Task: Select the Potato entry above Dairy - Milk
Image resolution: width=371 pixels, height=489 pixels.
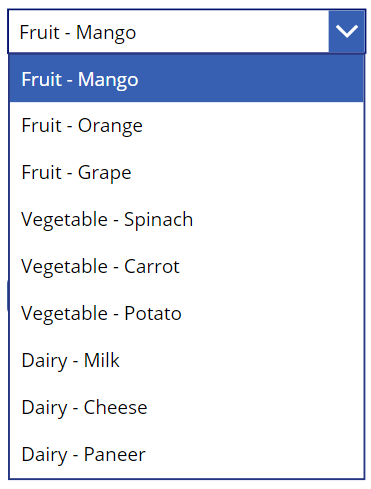Action: (186, 313)
